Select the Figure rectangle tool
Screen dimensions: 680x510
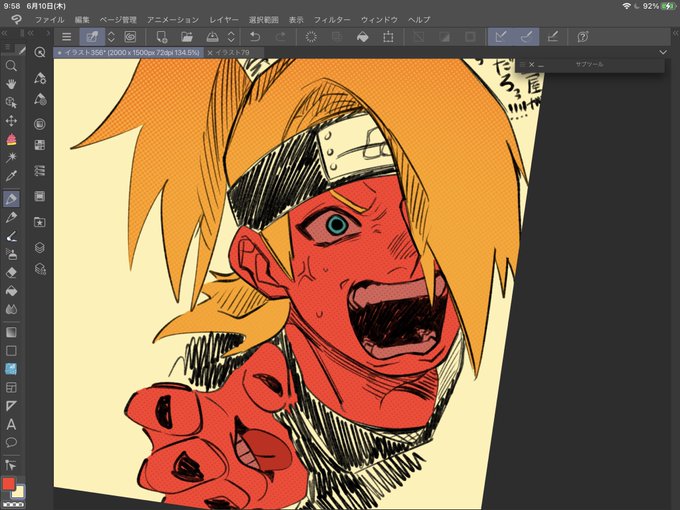click(x=11, y=350)
